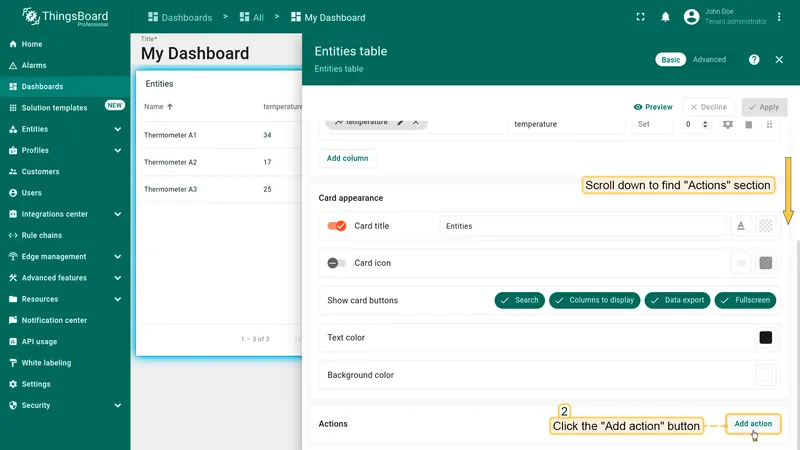Open notifications bell icon
This screenshot has width=800, height=450.
tap(665, 17)
